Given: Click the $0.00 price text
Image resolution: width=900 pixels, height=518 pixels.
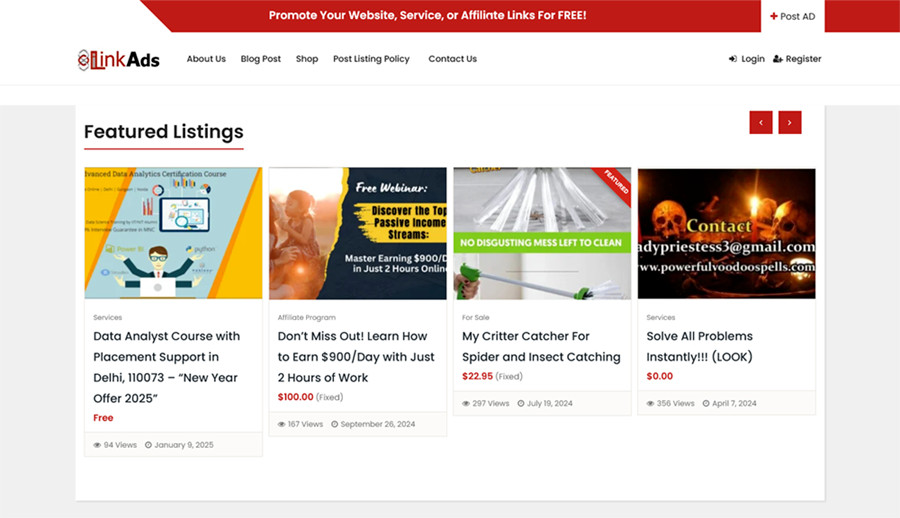Looking at the screenshot, I should (660, 376).
